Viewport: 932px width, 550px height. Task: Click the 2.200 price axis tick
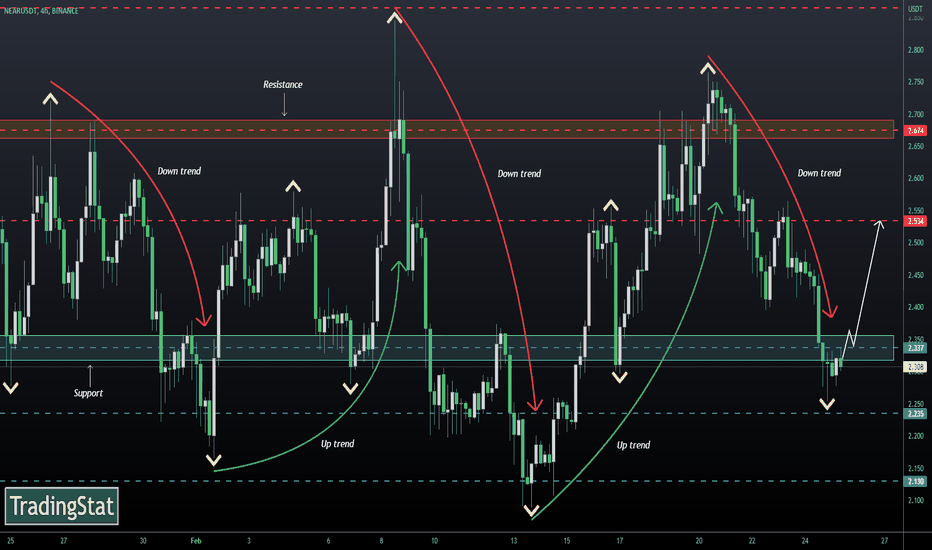(x=915, y=436)
